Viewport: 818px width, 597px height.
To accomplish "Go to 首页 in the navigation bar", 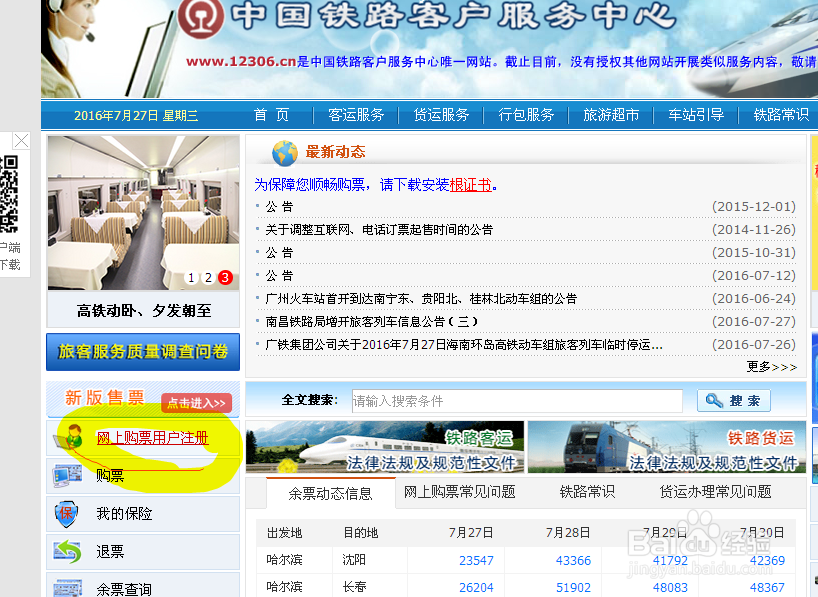I will (271, 115).
